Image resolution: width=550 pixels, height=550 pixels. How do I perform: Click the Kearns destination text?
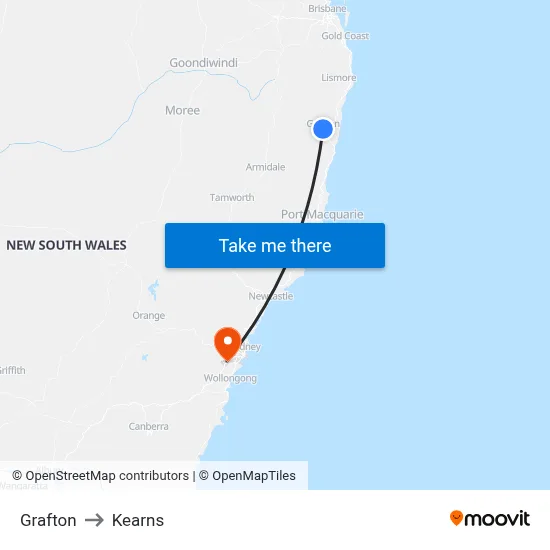point(138,520)
